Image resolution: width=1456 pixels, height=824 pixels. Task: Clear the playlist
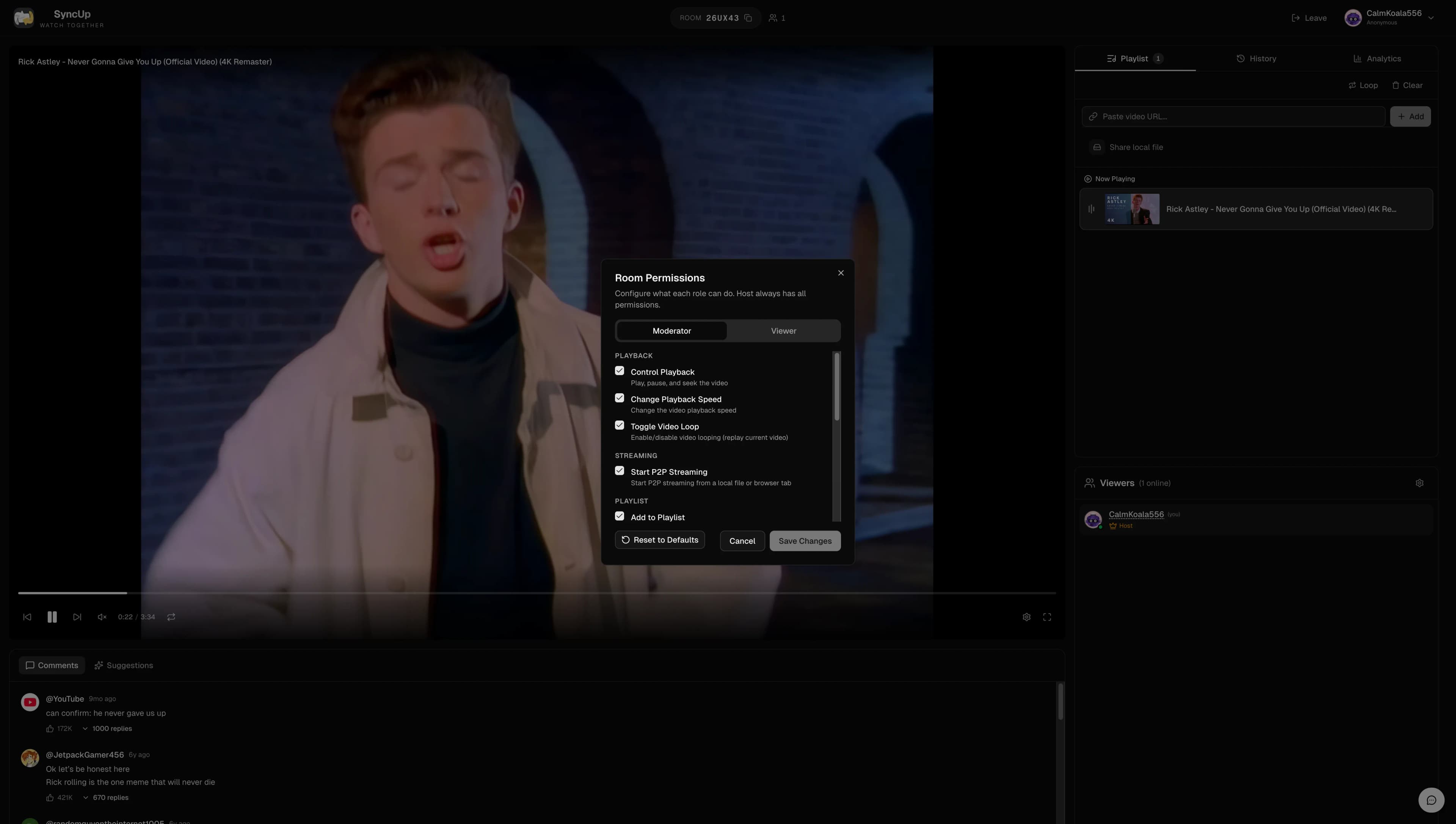click(x=1408, y=85)
